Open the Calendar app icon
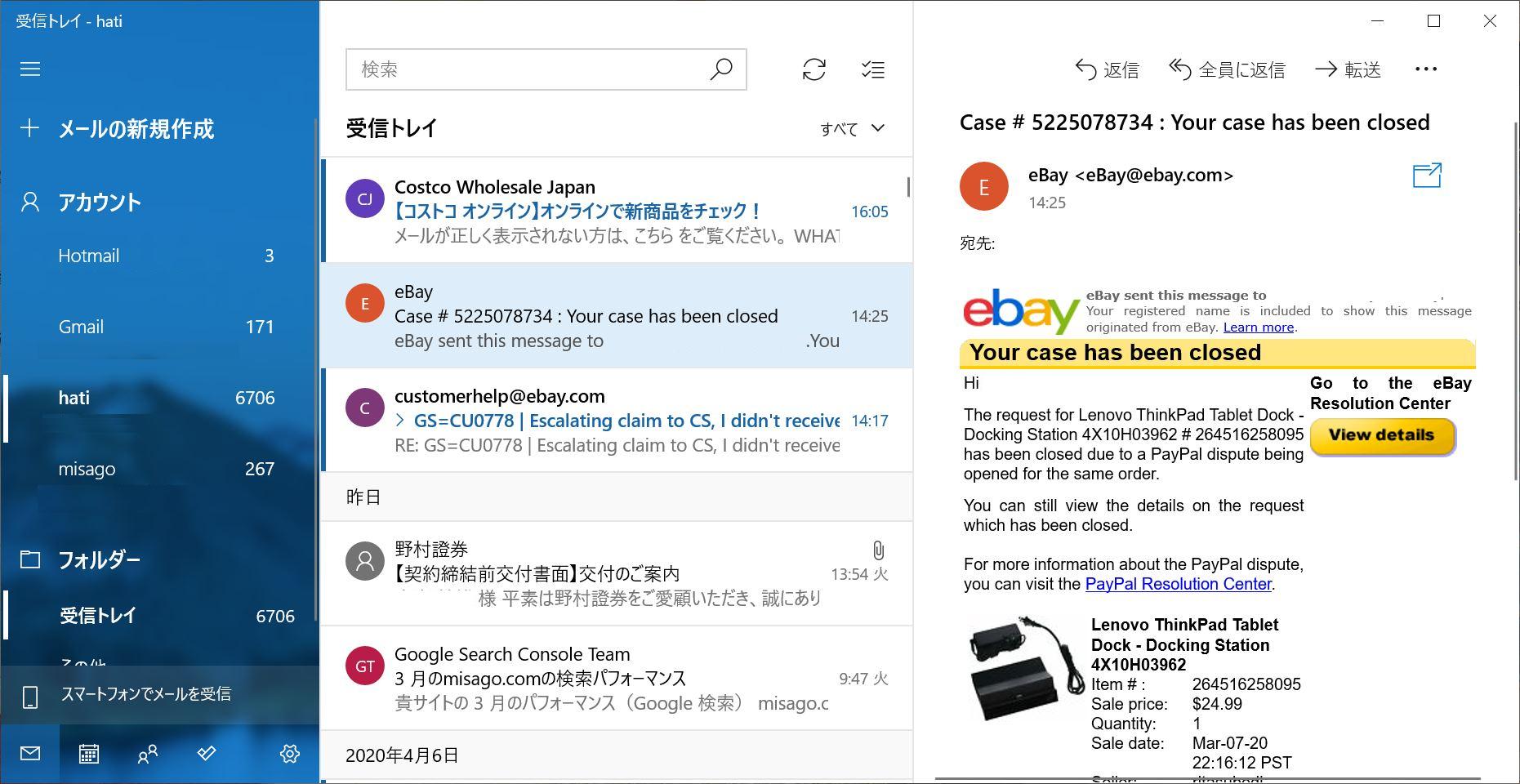This screenshot has width=1520, height=784. (89, 754)
